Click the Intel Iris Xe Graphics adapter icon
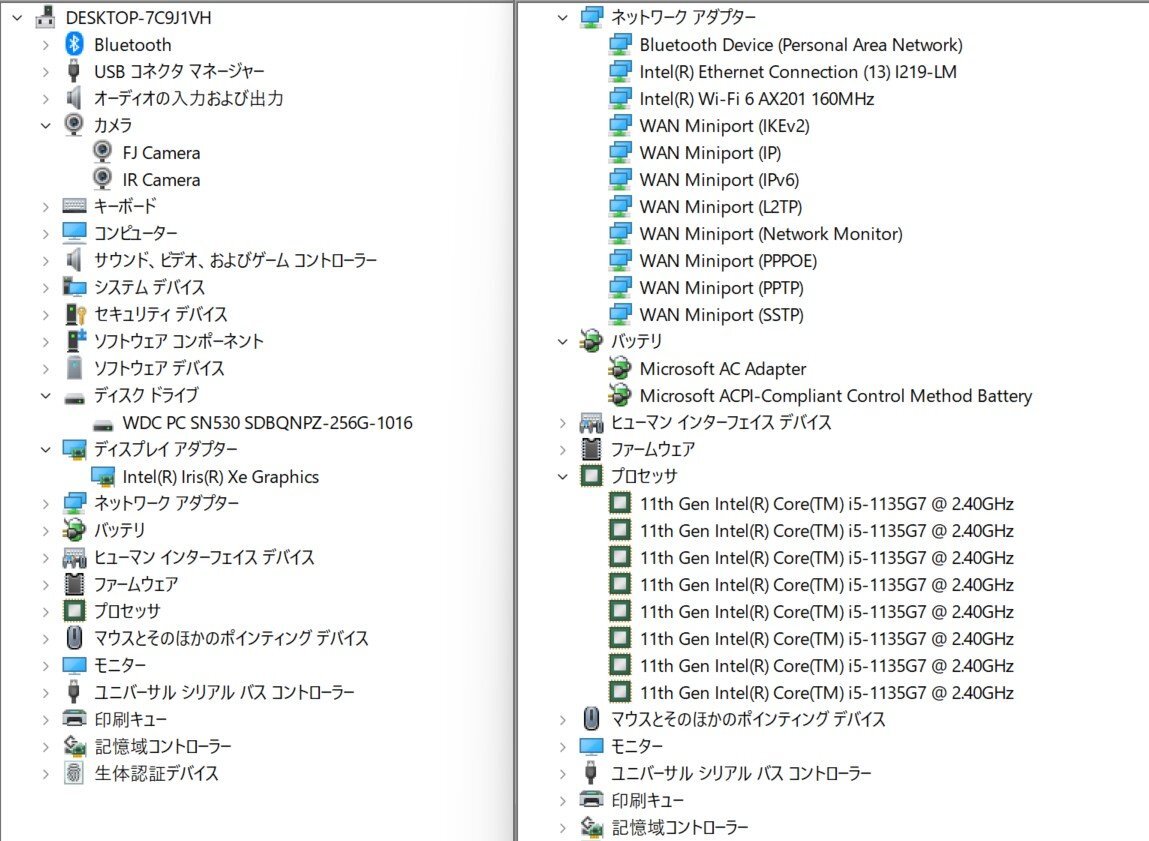Viewport: 1149px width, 841px height. pyautogui.click(x=103, y=477)
